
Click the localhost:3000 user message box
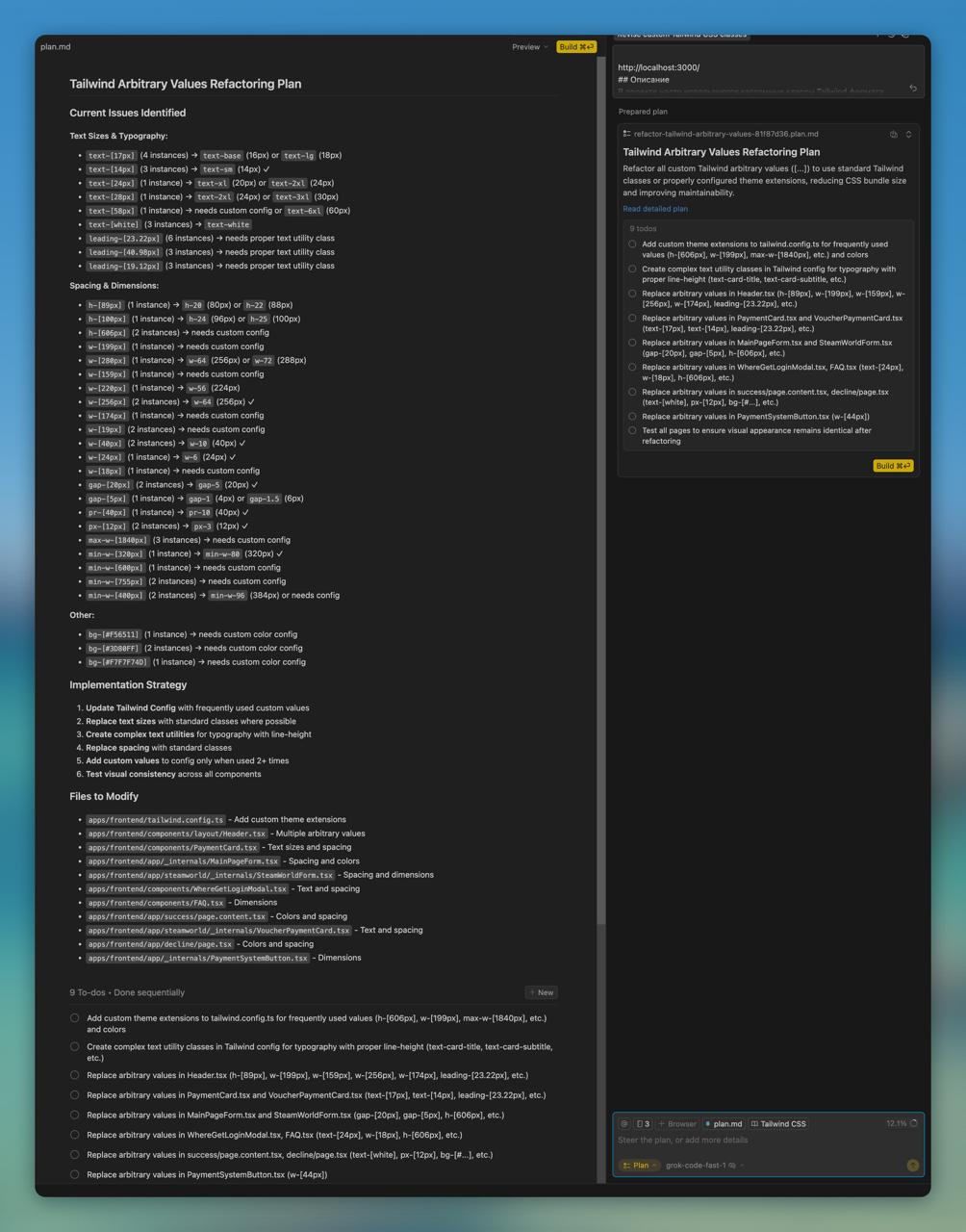coord(768,73)
